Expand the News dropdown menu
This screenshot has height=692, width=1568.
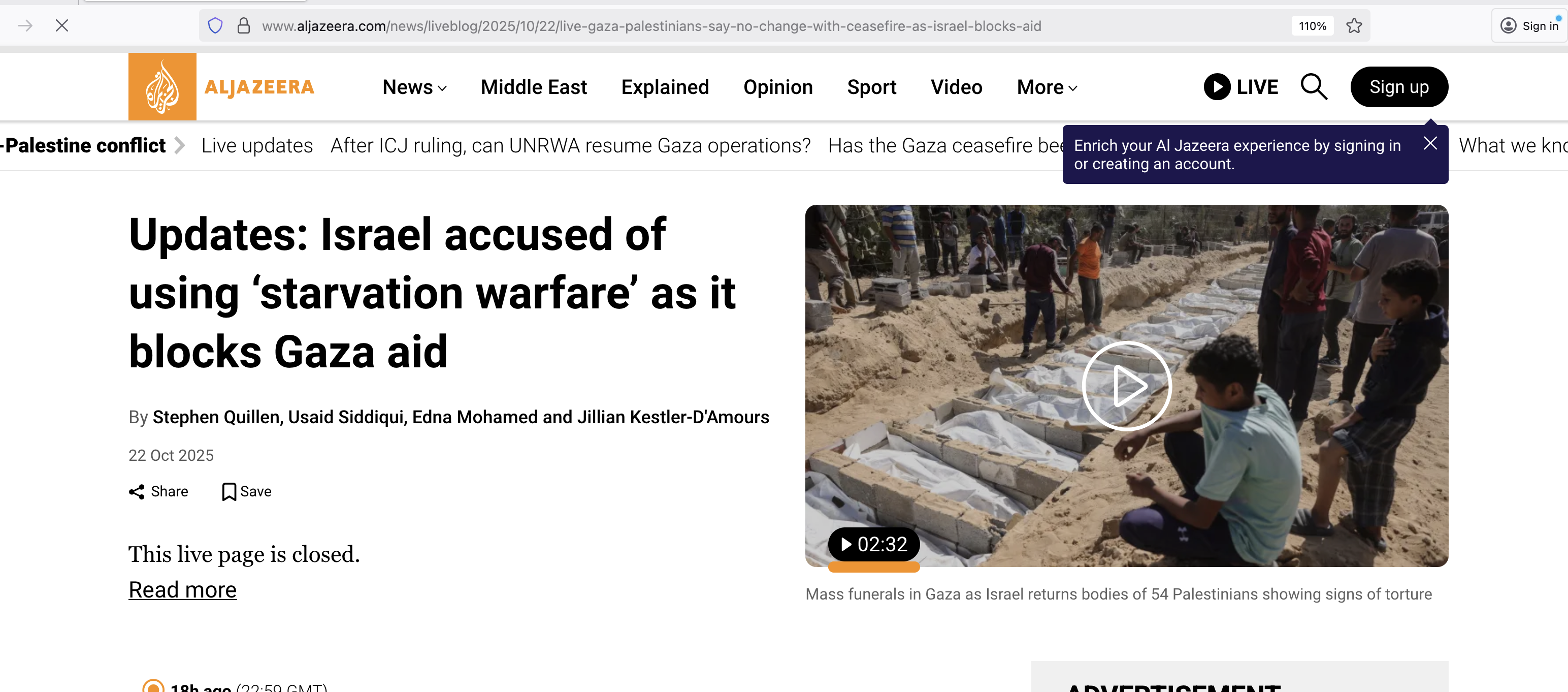pyautogui.click(x=414, y=87)
